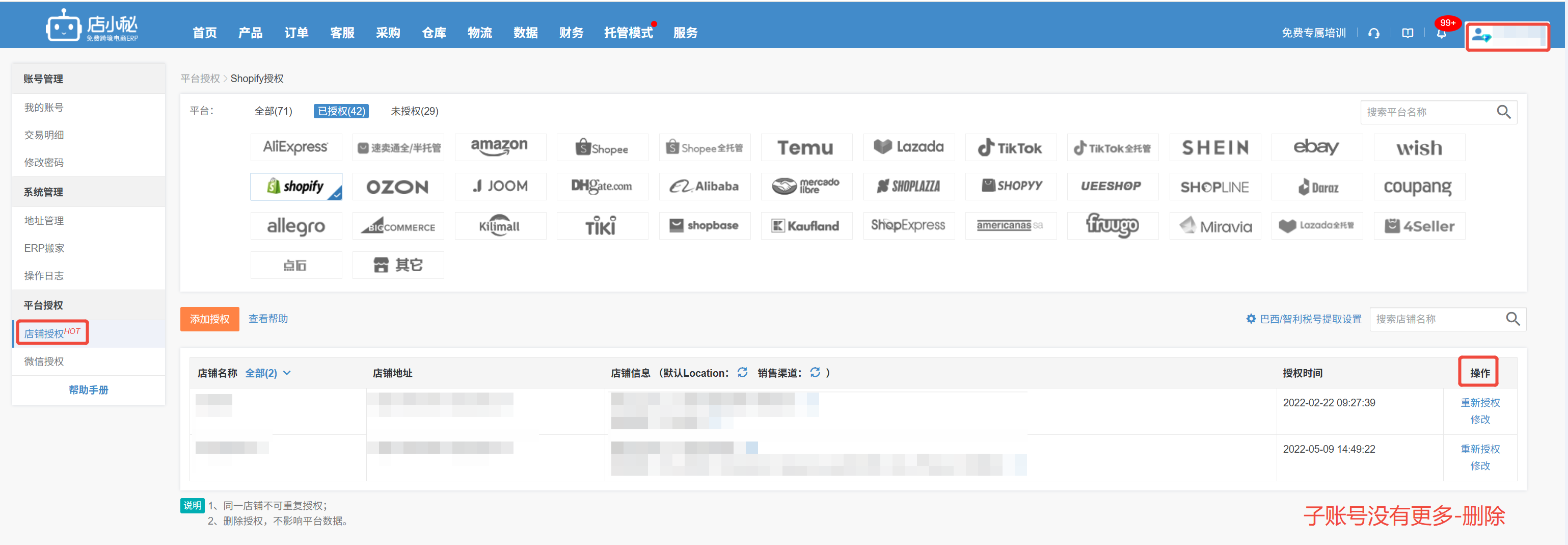Open the 订单 menu in top navigation
Image resolution: width=1568 pixels, height=545 pixels.
[296, 33]
